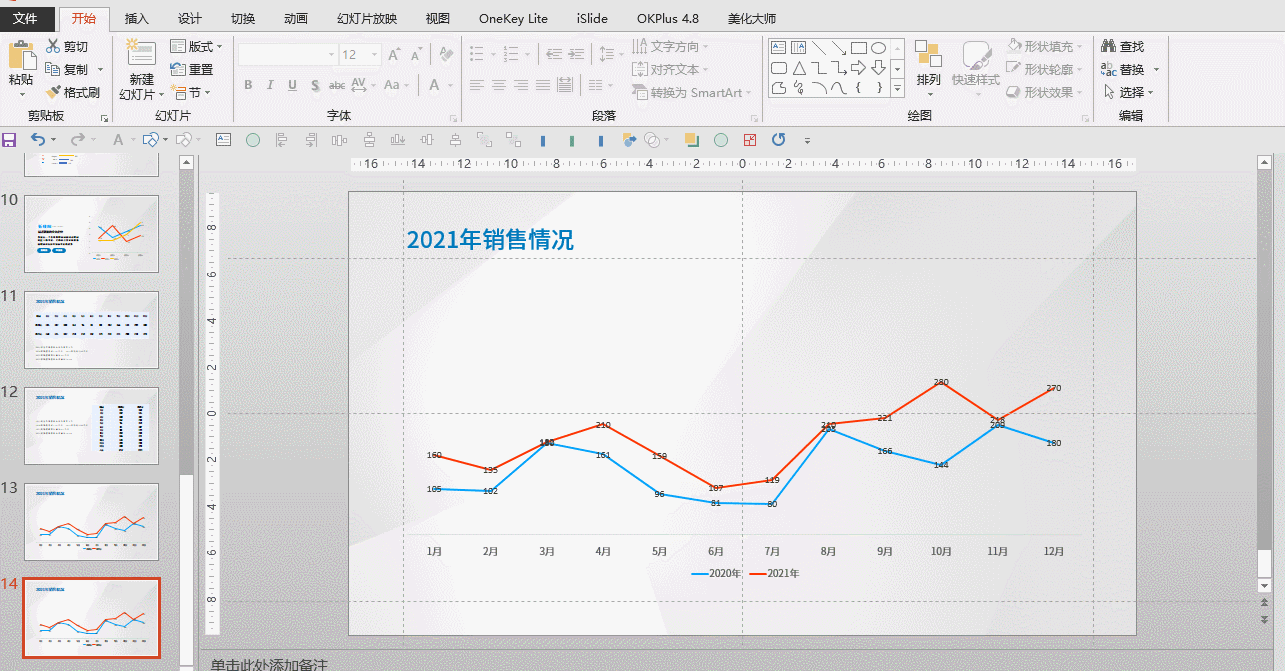Save the presentation with the floppy icon
This screenshot has width=1285, height=671.
tap(10, 140)
